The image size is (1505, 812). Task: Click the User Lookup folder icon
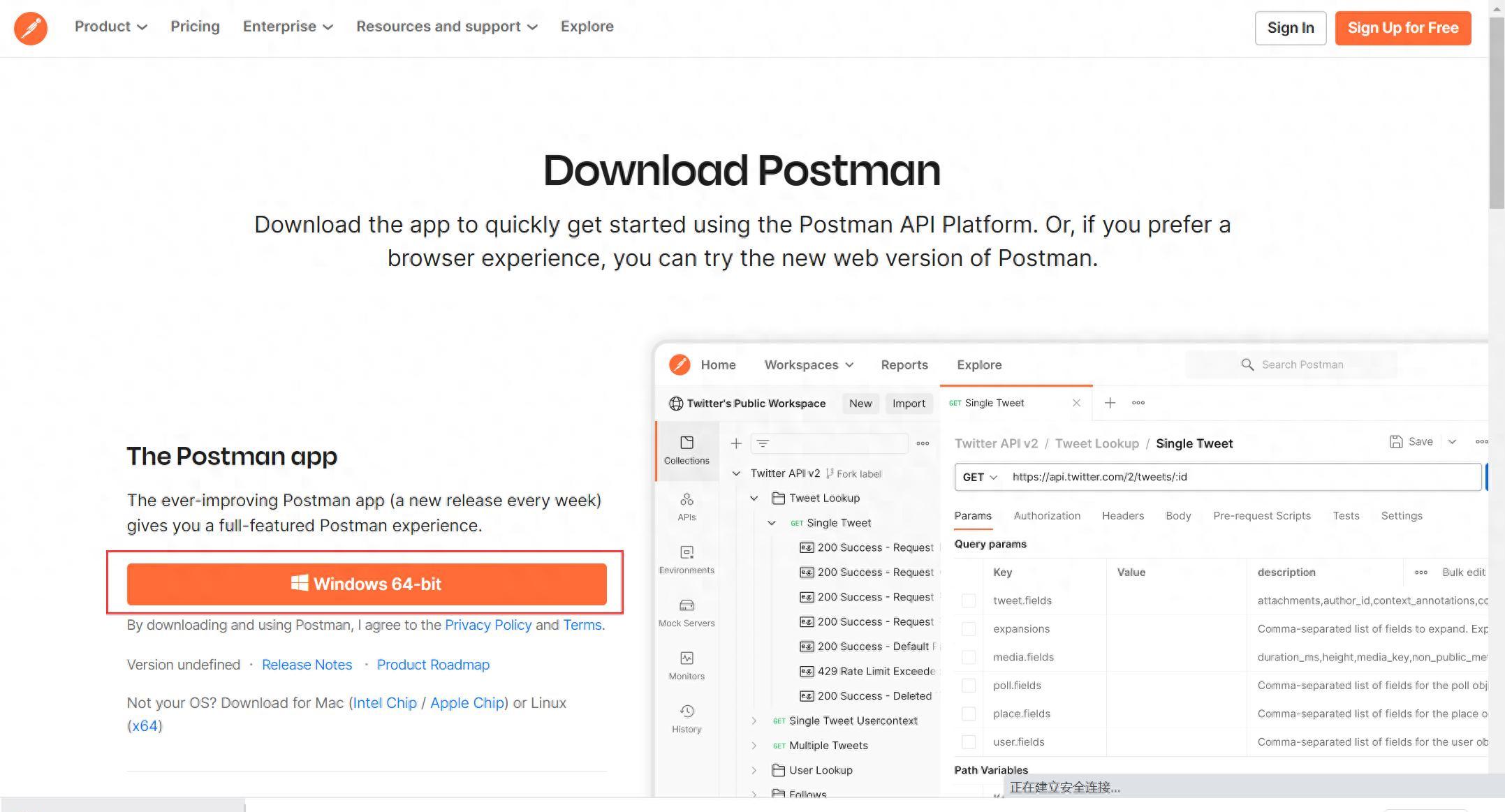point(778,770)
